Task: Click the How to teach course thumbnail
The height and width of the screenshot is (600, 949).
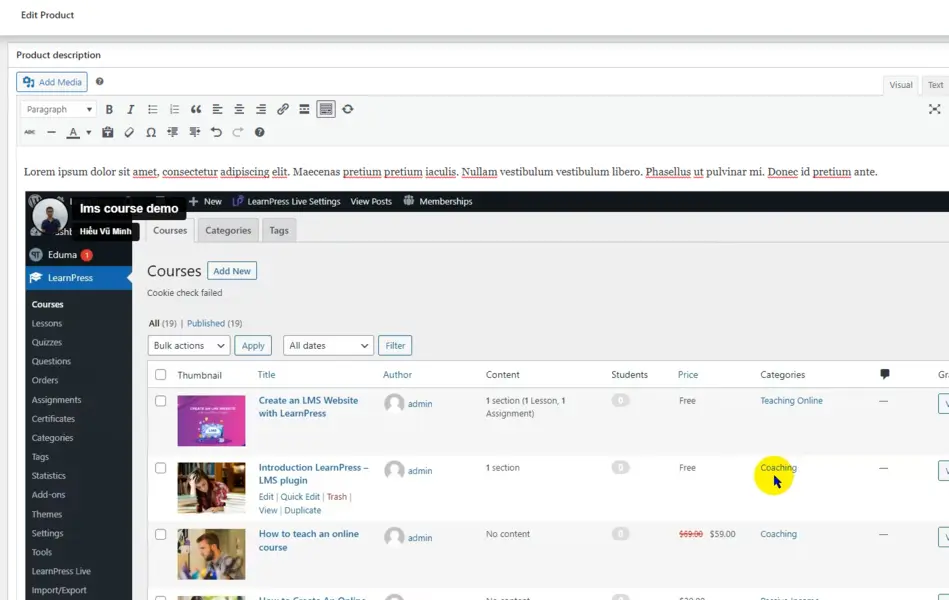Action: click(x=211, y=554)
